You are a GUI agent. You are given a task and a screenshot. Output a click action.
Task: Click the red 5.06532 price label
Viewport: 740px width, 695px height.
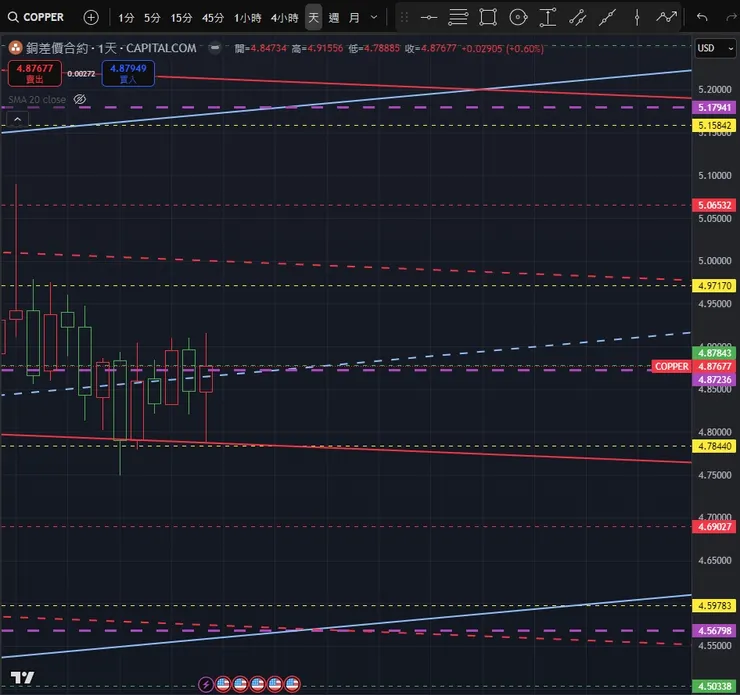(714, 205)
